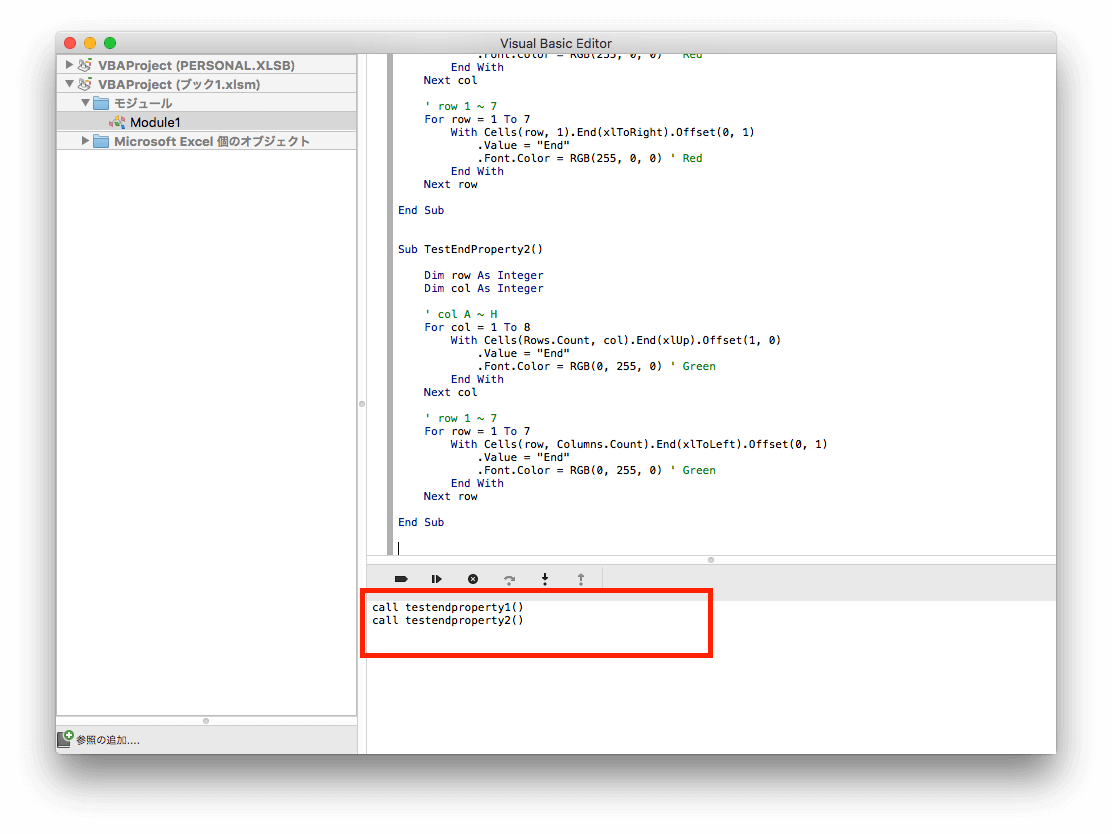Click 'Dim row As Integer' line
This screenshot has height=834, width=1112.
pyautogui.click(x=484, y=275)
